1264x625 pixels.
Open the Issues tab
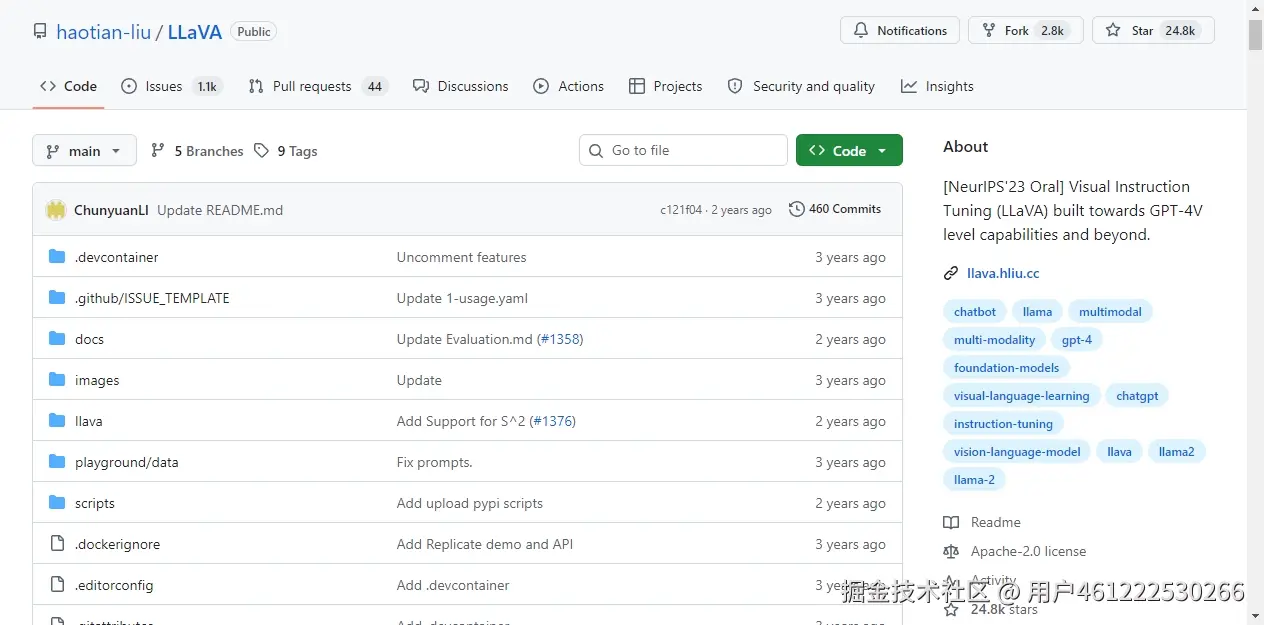tap(171, 86)
